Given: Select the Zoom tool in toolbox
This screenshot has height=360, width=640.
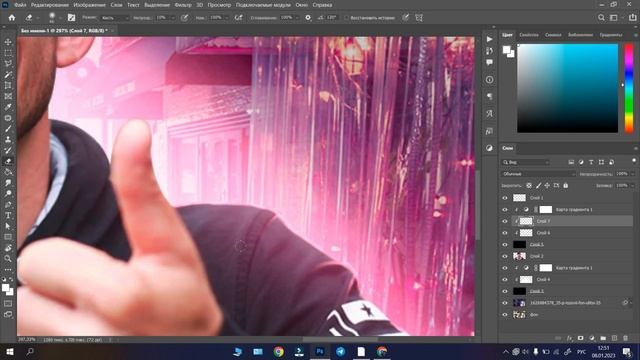Looking at the screenshot, I should 8,258.
